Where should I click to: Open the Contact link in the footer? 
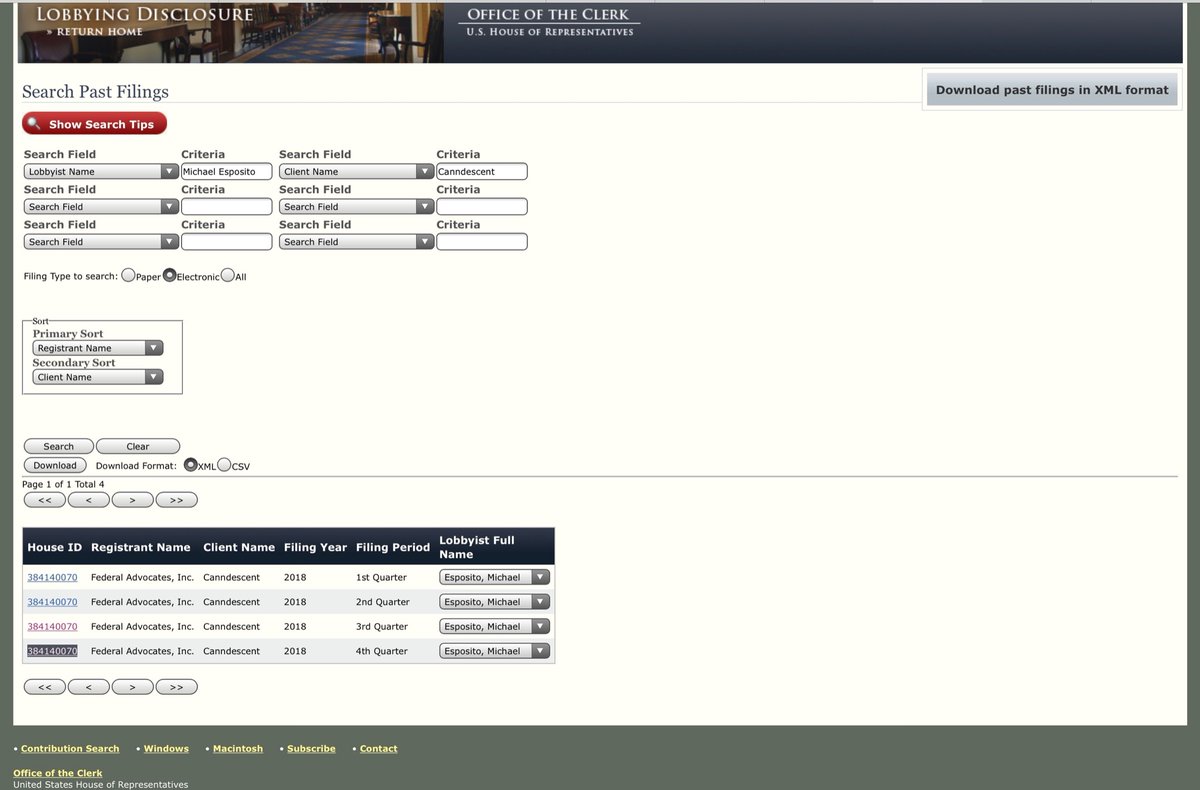[378, 748]
